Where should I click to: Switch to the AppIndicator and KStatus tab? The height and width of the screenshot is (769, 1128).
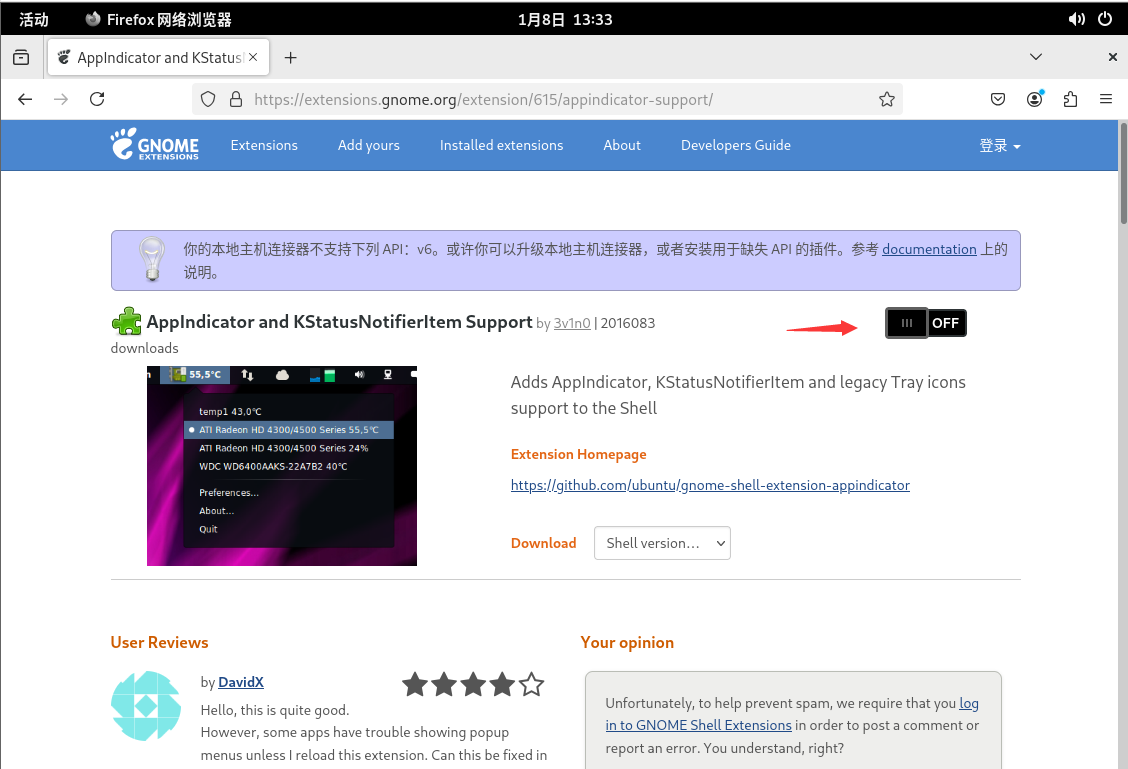pos(159,58)
